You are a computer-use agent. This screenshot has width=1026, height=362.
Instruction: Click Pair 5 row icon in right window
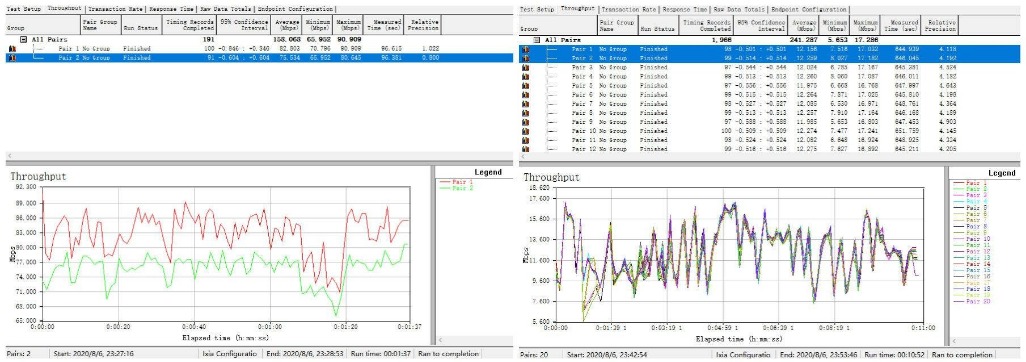(x=525, y=86)
